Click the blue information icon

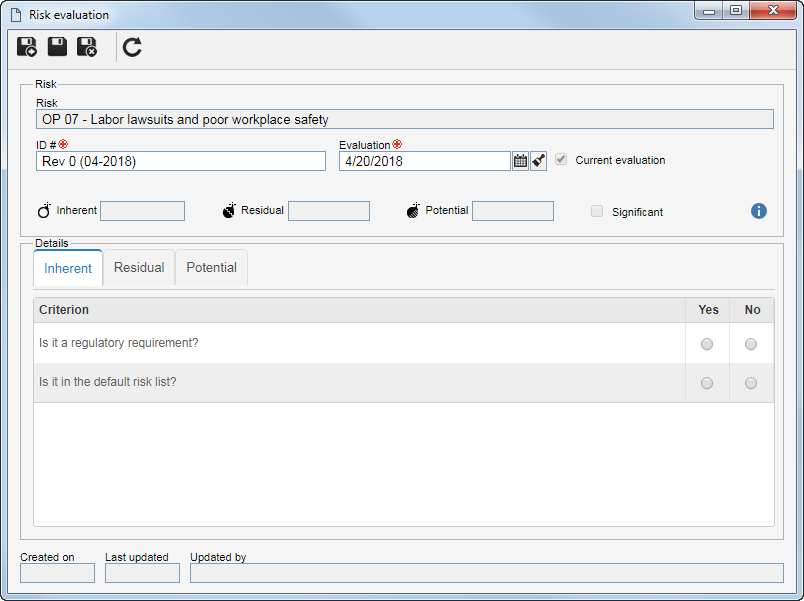pos(759,211)
